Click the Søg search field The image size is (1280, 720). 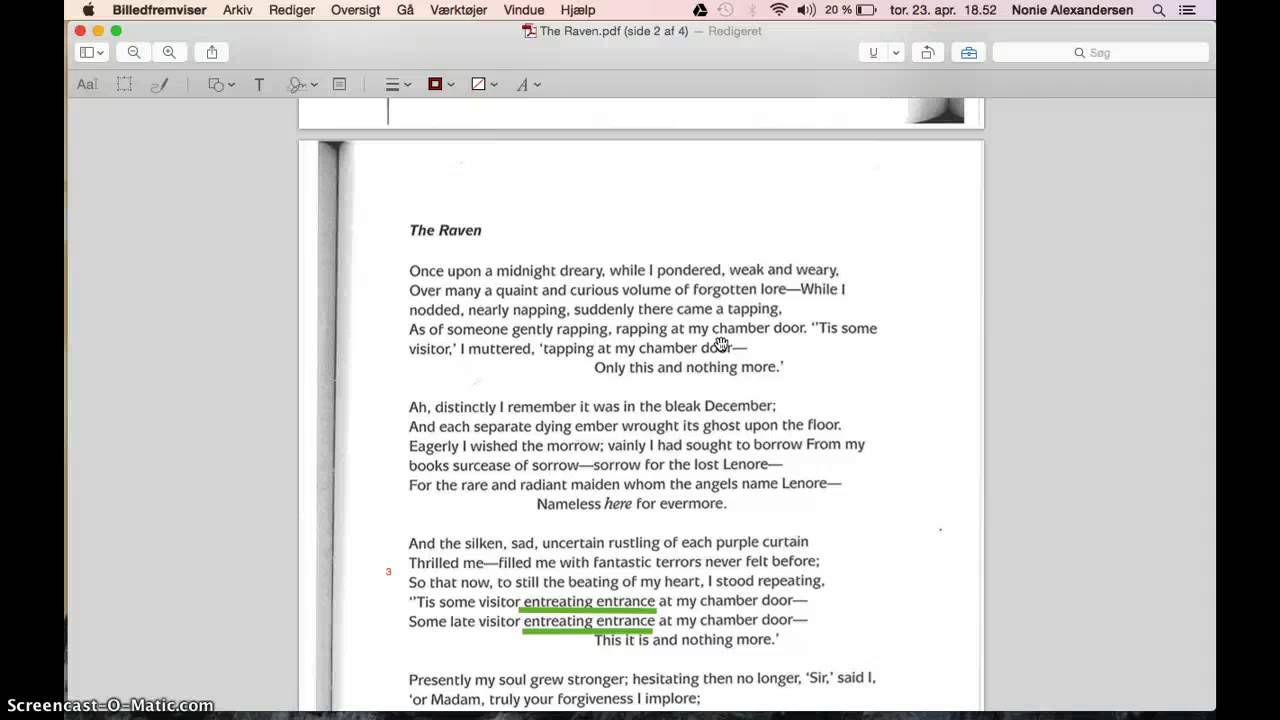(1100, 52)
